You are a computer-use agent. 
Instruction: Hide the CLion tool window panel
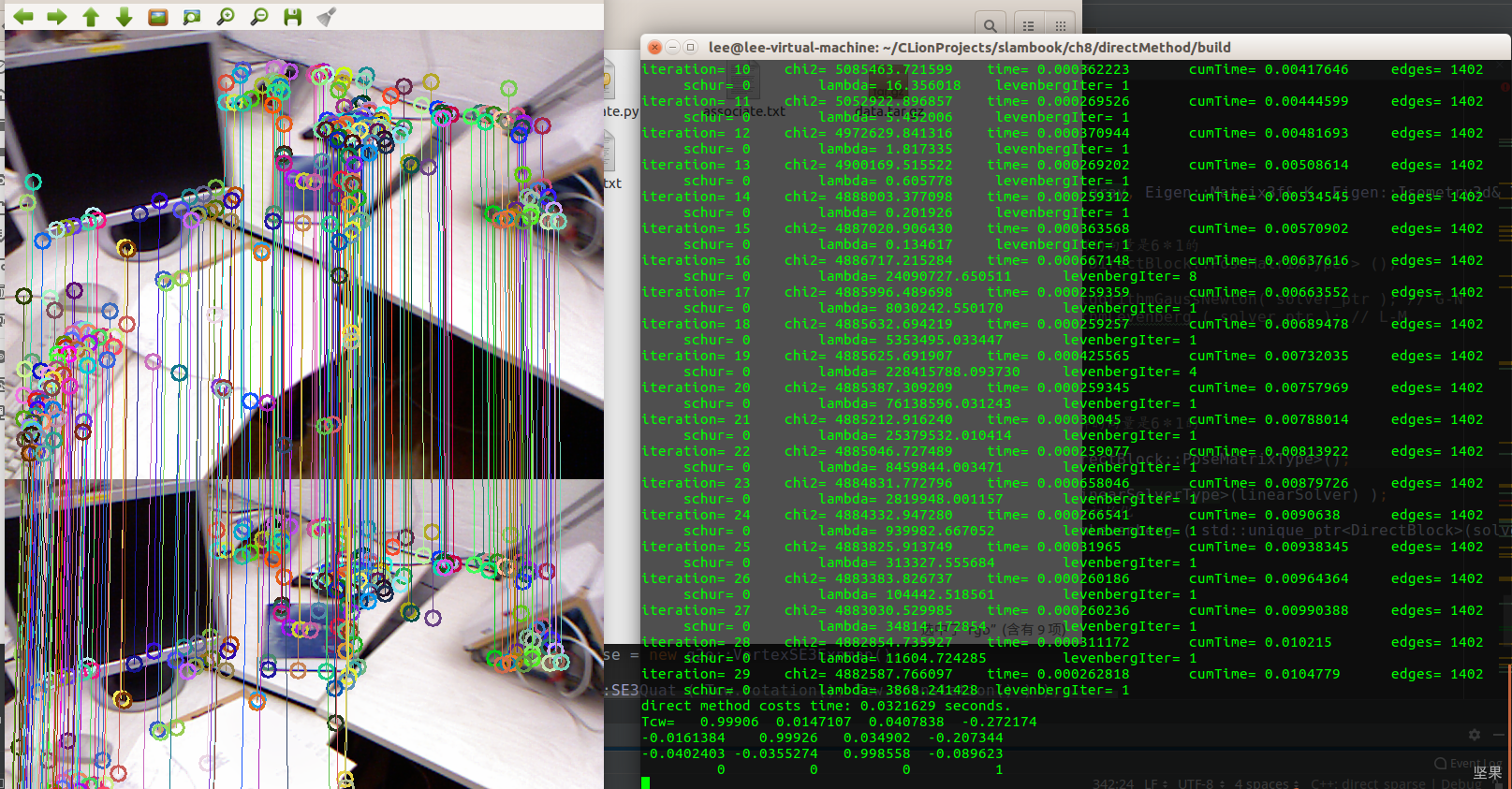click(1498, 735)
